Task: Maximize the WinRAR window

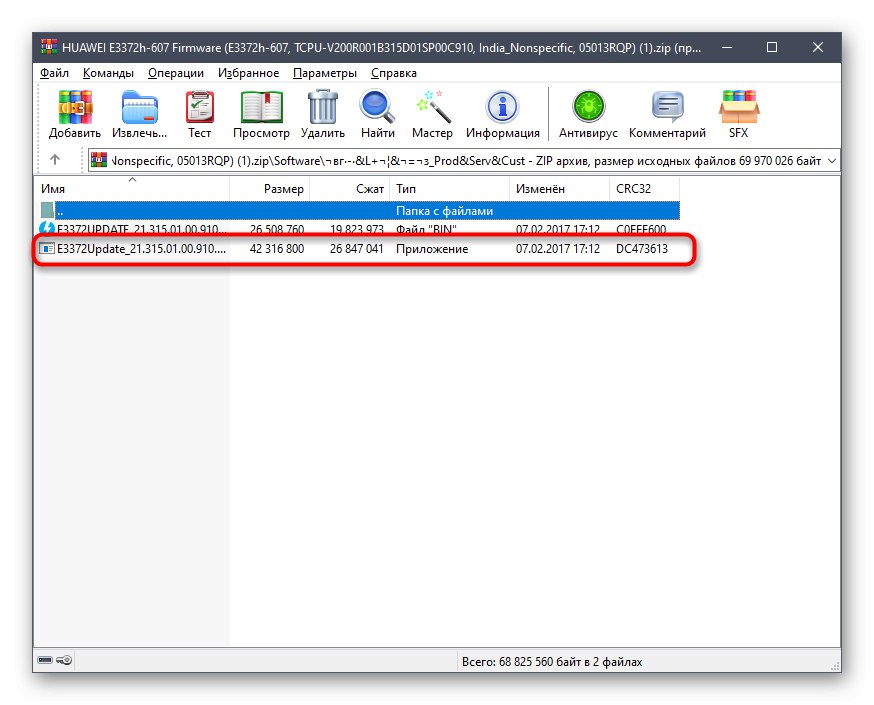Action: tap(771, 47)
